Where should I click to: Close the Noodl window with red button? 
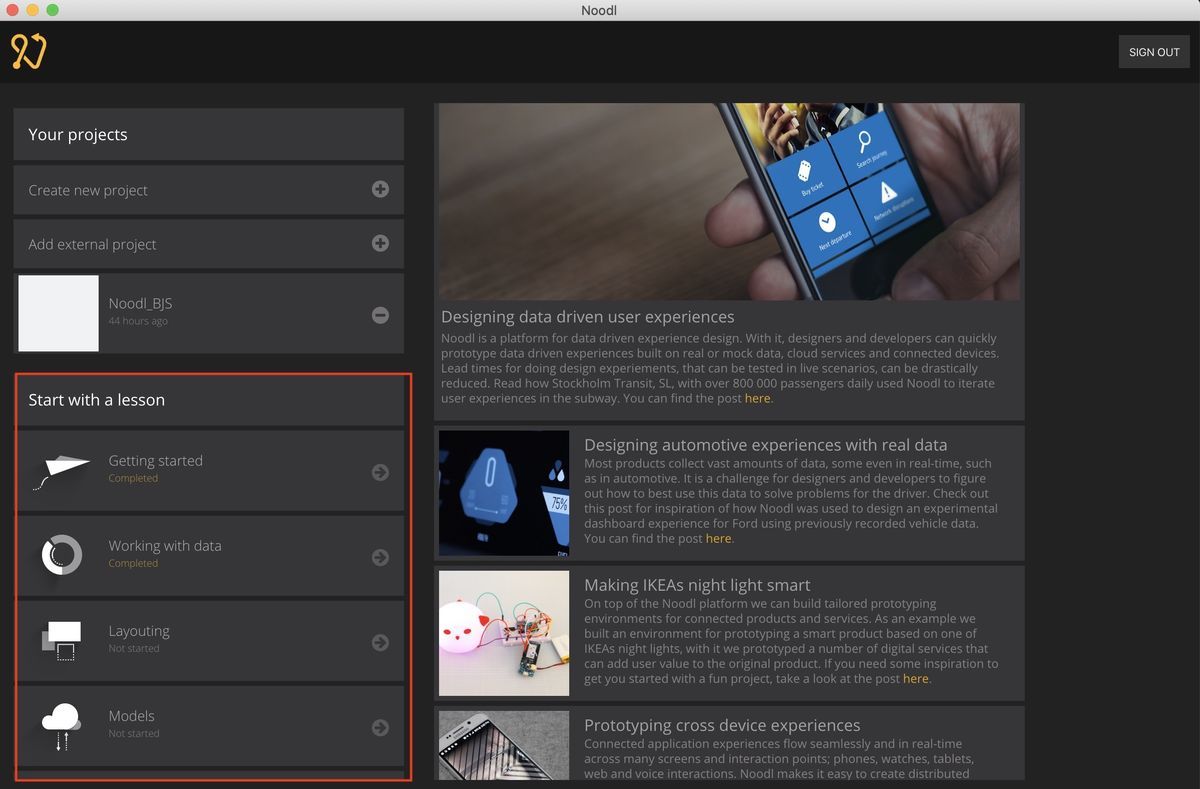[x=13, y=10]
